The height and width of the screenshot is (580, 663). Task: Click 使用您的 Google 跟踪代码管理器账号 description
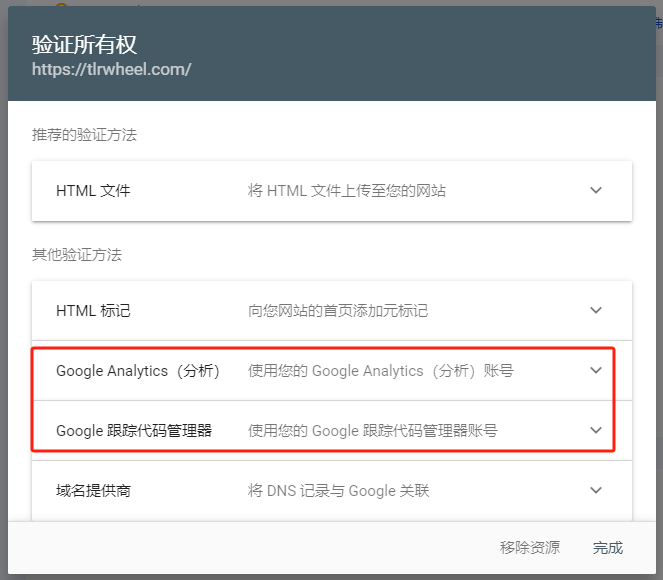click(373, 431)
